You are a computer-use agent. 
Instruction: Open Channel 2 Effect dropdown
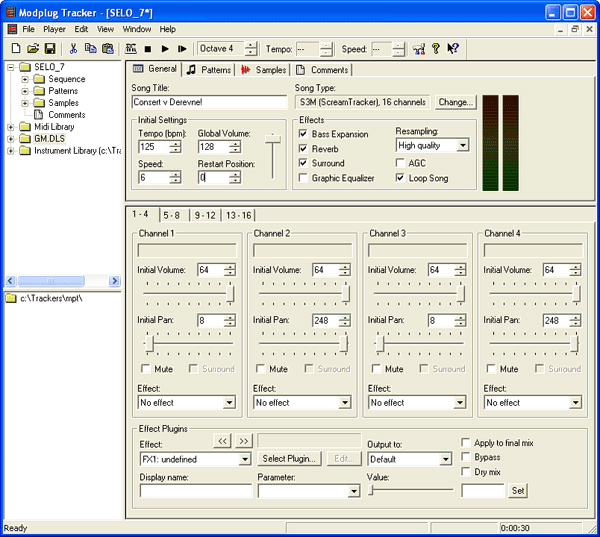pyautogui.click(x=344, y=402)
